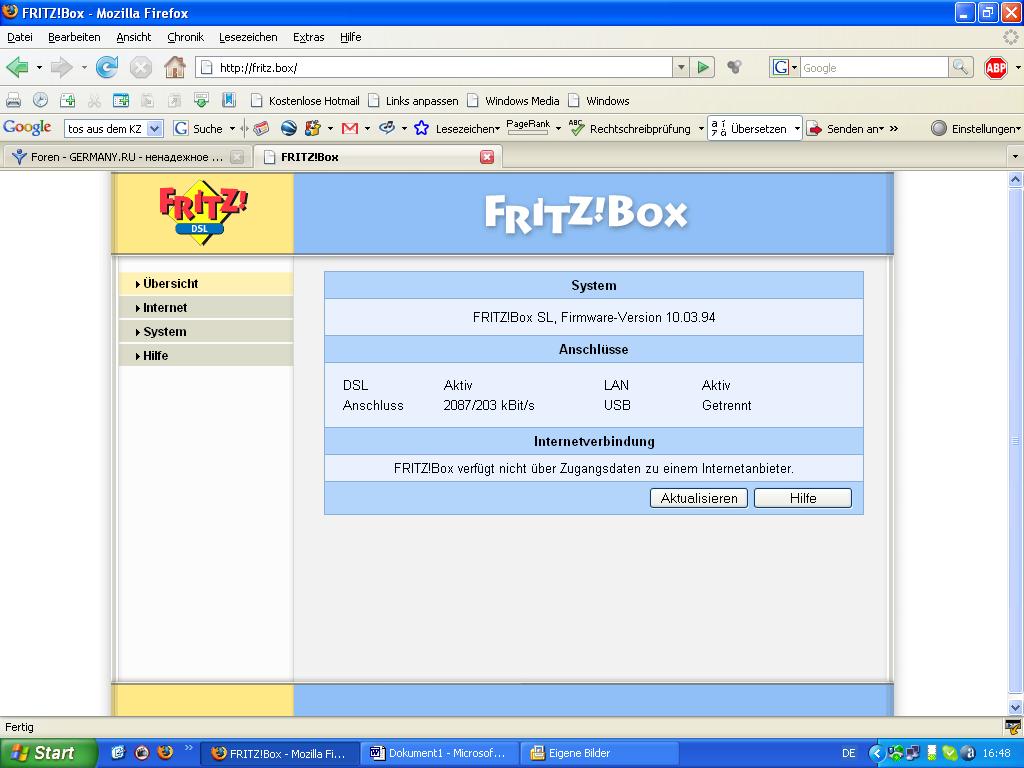
Task: Show more Google toolbar items chevron
Action: [894, 129]
